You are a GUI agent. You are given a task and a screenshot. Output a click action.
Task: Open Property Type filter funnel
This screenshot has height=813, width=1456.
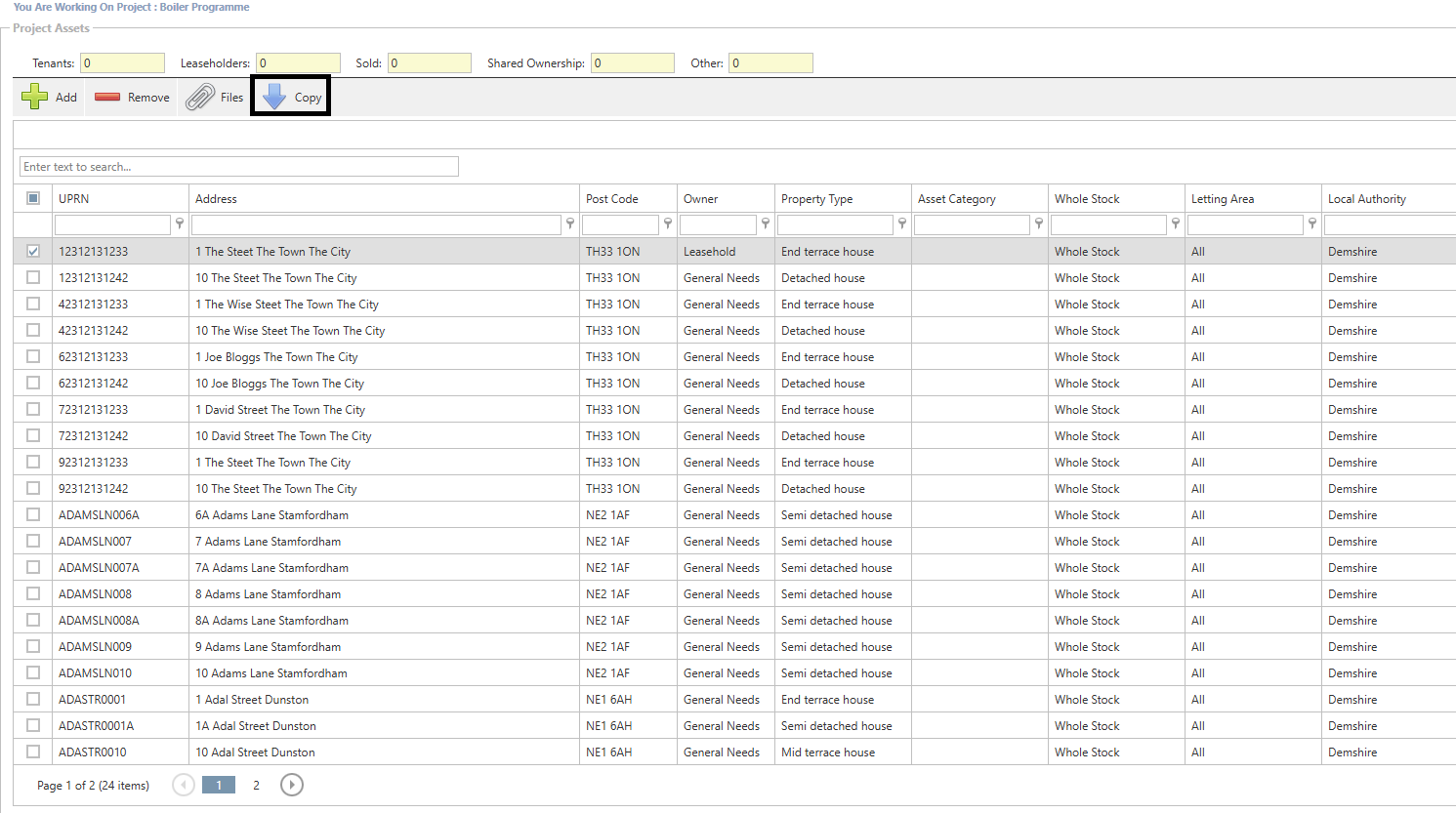coord(902,224)
